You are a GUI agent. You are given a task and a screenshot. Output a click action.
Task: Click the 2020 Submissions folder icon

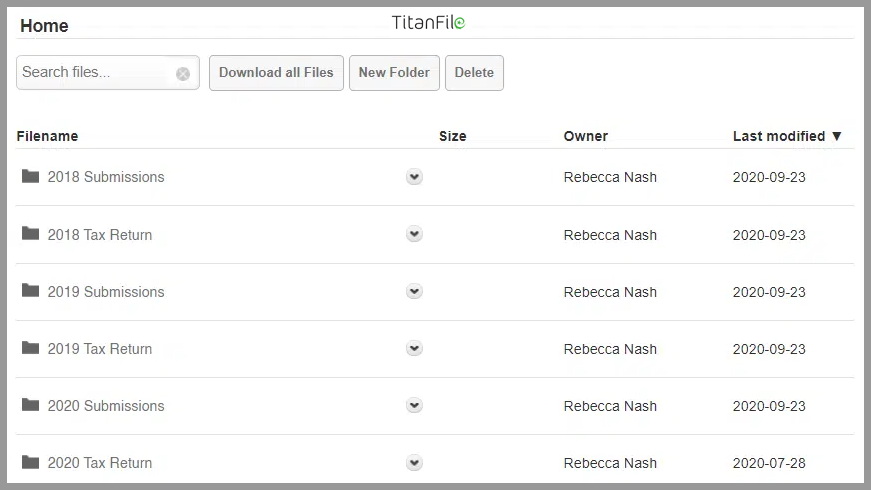[x=31, y=405]
